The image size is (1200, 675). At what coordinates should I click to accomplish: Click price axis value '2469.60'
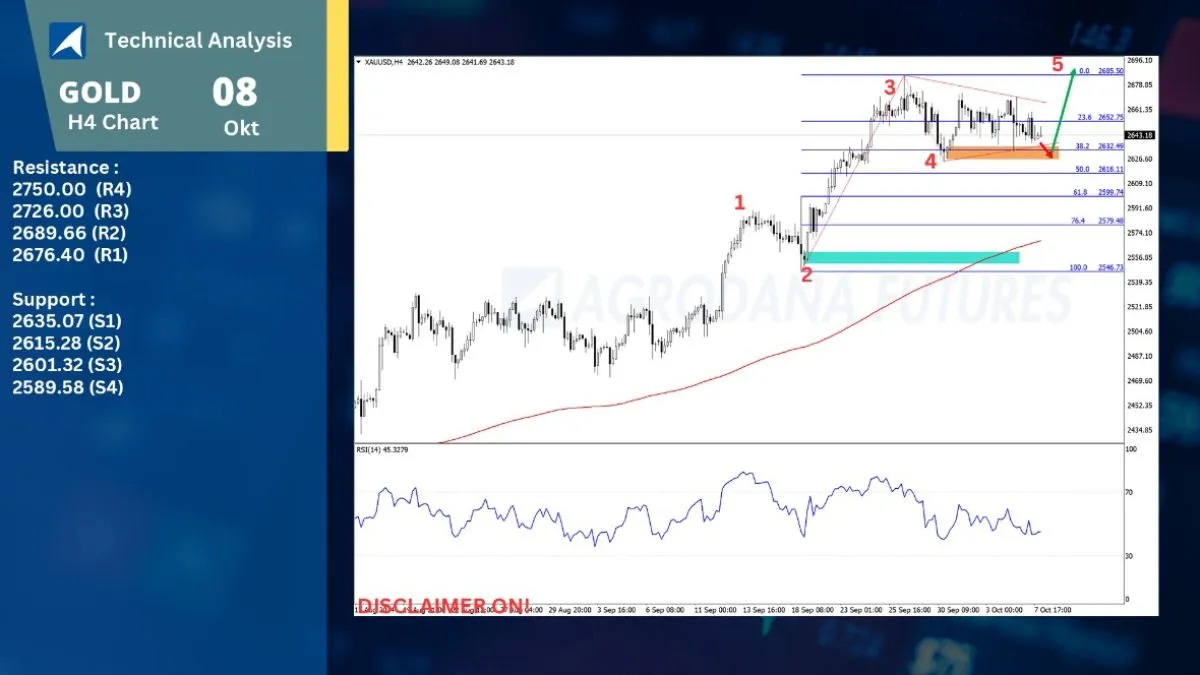click(x=1140, y=381)
